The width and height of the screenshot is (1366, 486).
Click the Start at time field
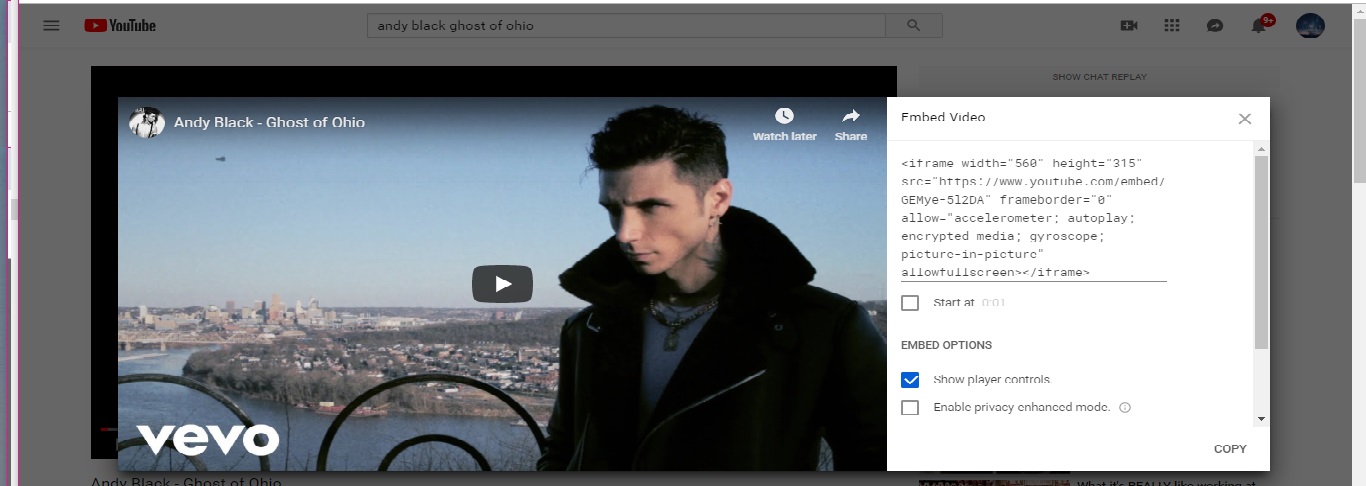[994, 303]
